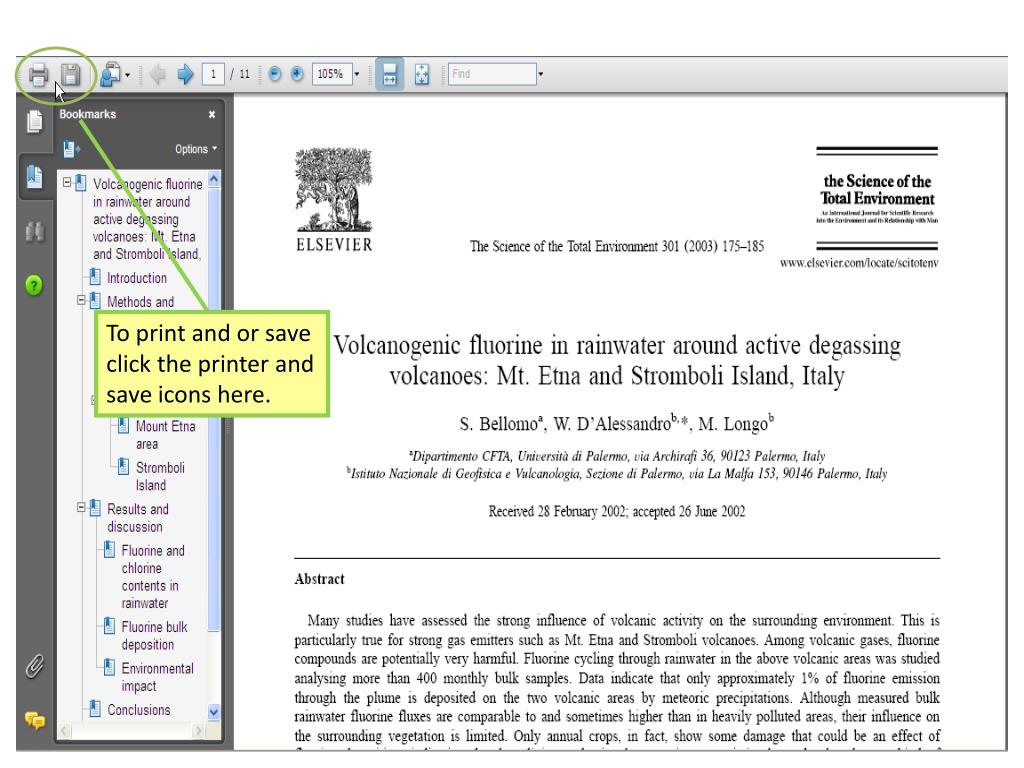
Task: Click the Science of the Total Environment logo
Action: click(x=877, y=197)
